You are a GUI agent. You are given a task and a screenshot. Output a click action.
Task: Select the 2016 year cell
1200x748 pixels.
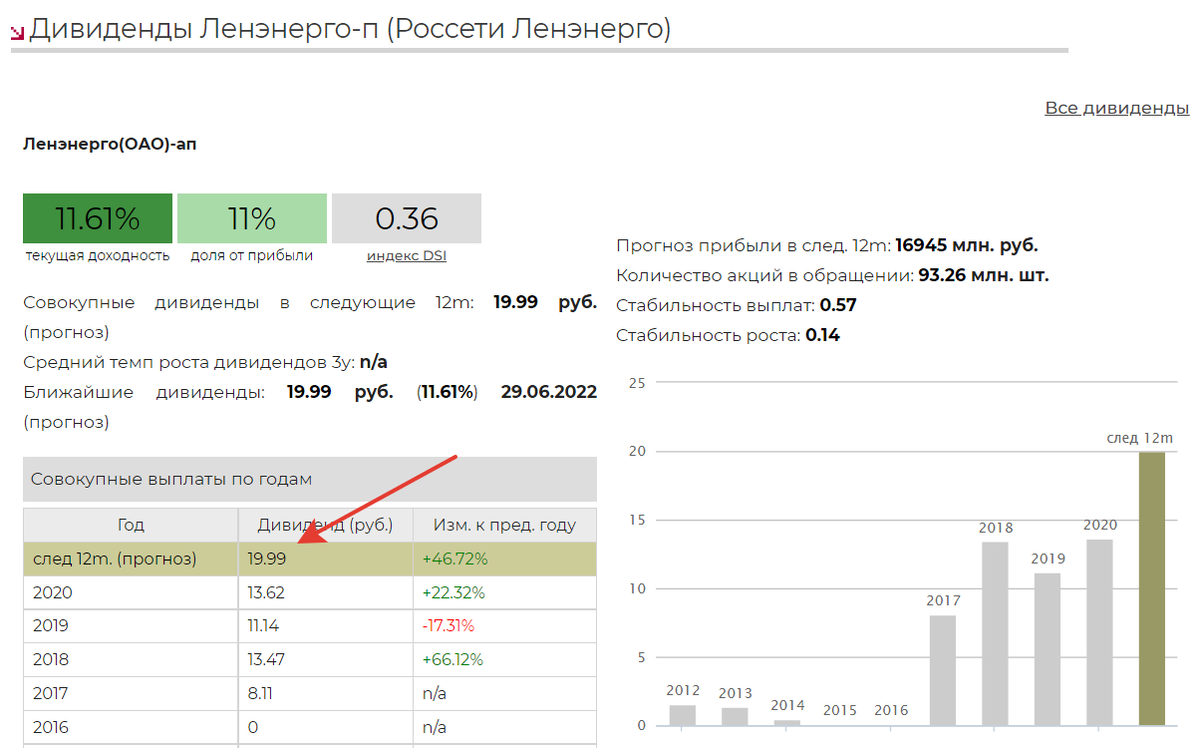click(x=131, y=726)
